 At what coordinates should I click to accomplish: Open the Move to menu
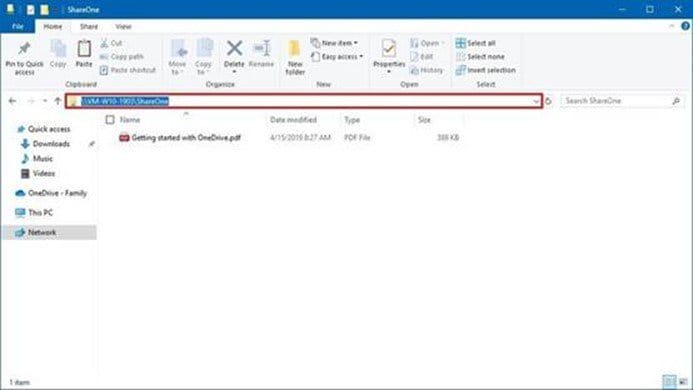click(x=178, y=57)
